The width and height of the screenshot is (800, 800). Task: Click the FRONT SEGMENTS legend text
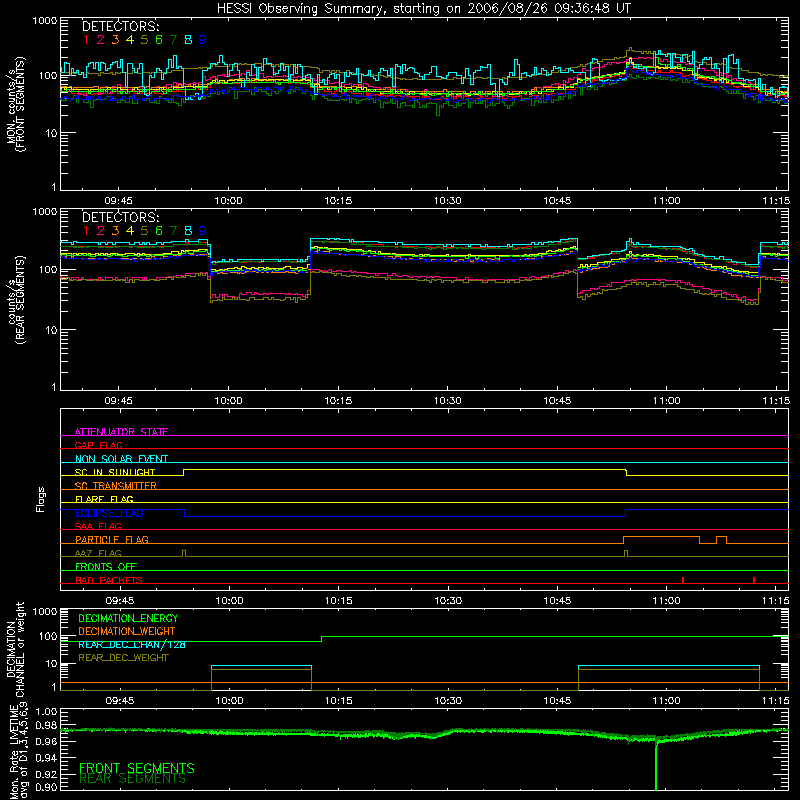pos(137,768)
